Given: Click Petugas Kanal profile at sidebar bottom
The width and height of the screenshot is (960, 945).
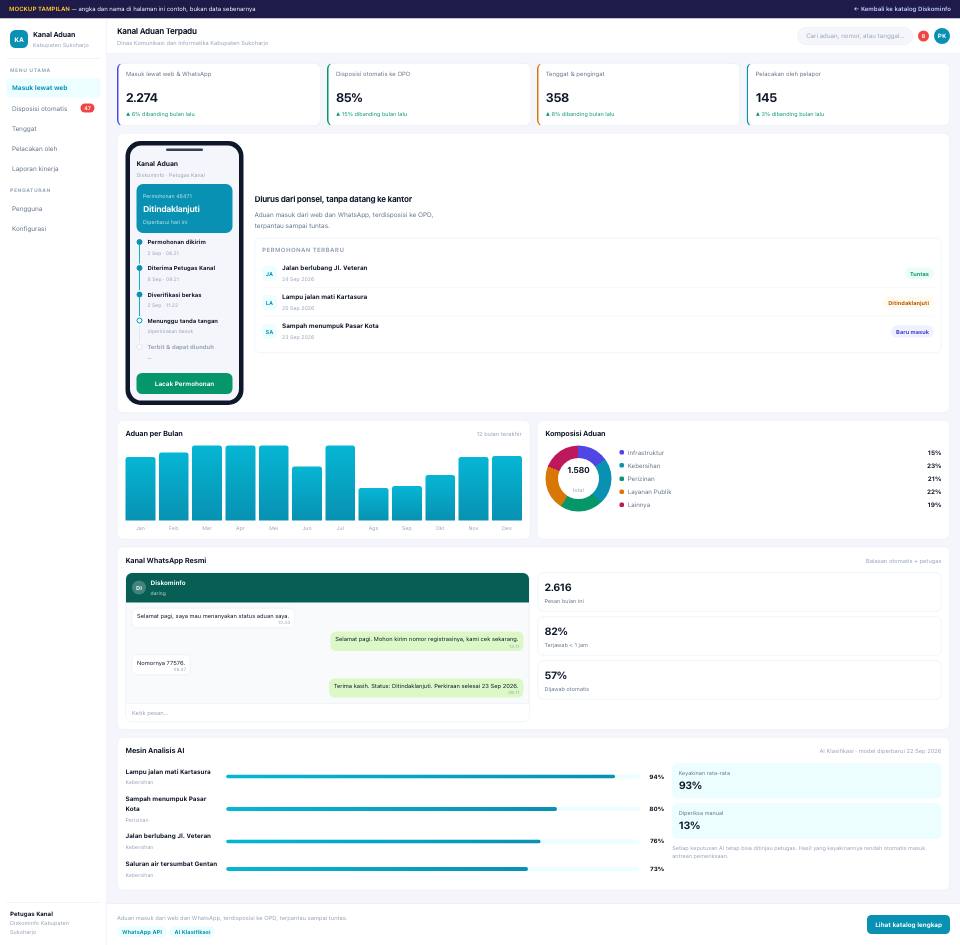Looking at the screenshot, I should coord(53,922).
